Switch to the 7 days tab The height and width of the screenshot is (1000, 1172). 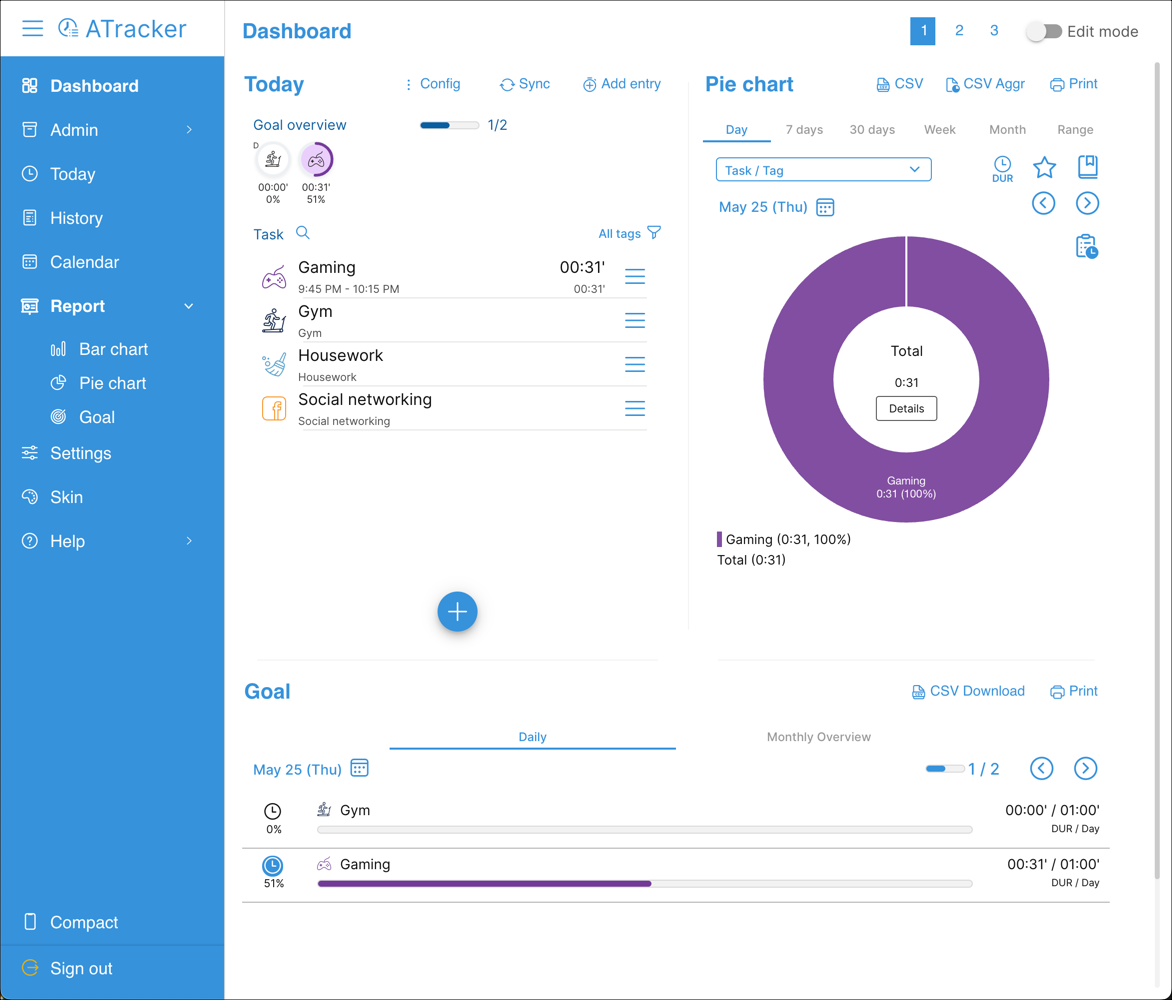tap(804, 129)
